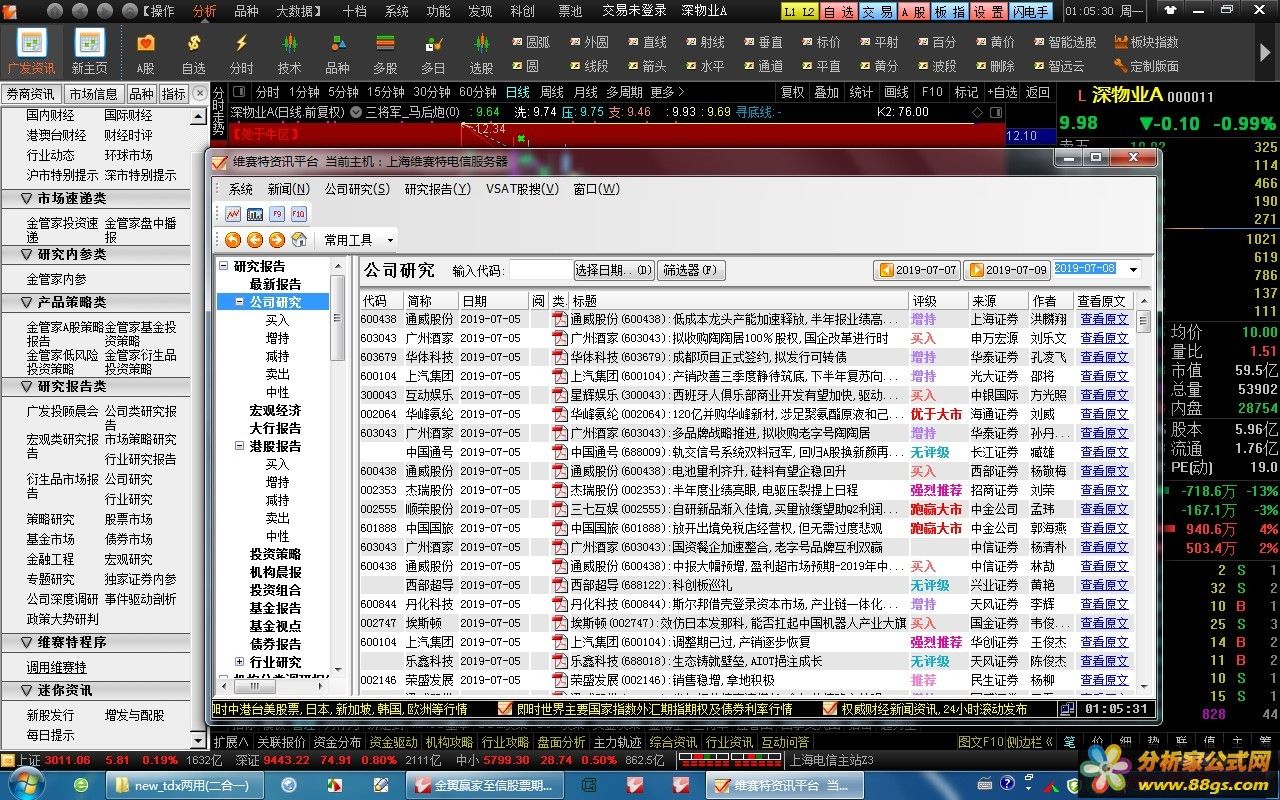Open 板块指数 sector index tool
The width and height of the screenshot is (1280, 800).
click(1146, 42)
